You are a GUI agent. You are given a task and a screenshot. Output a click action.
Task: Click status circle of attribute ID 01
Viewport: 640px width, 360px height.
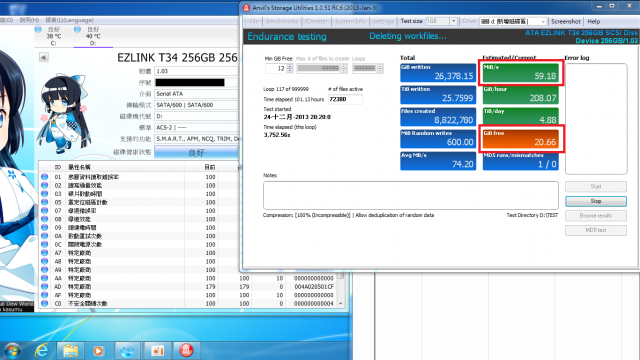(x=44, y=177)
